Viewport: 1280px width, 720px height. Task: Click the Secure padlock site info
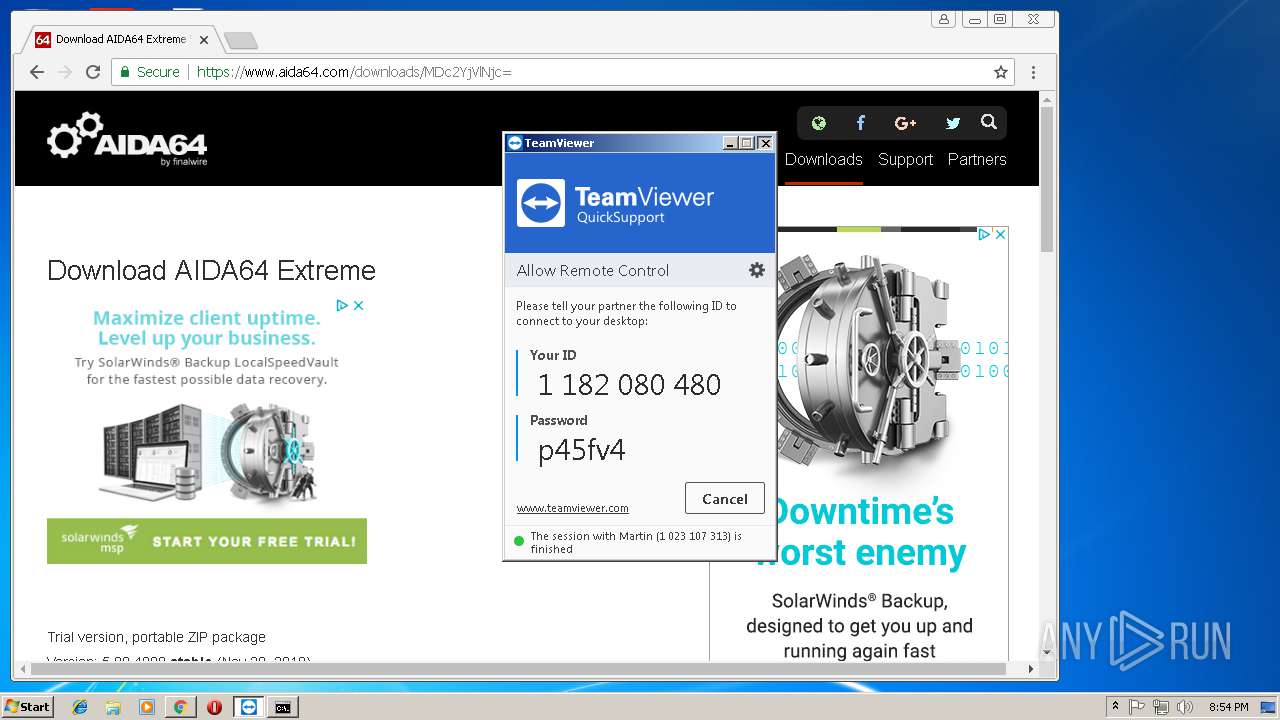(150, 72)
